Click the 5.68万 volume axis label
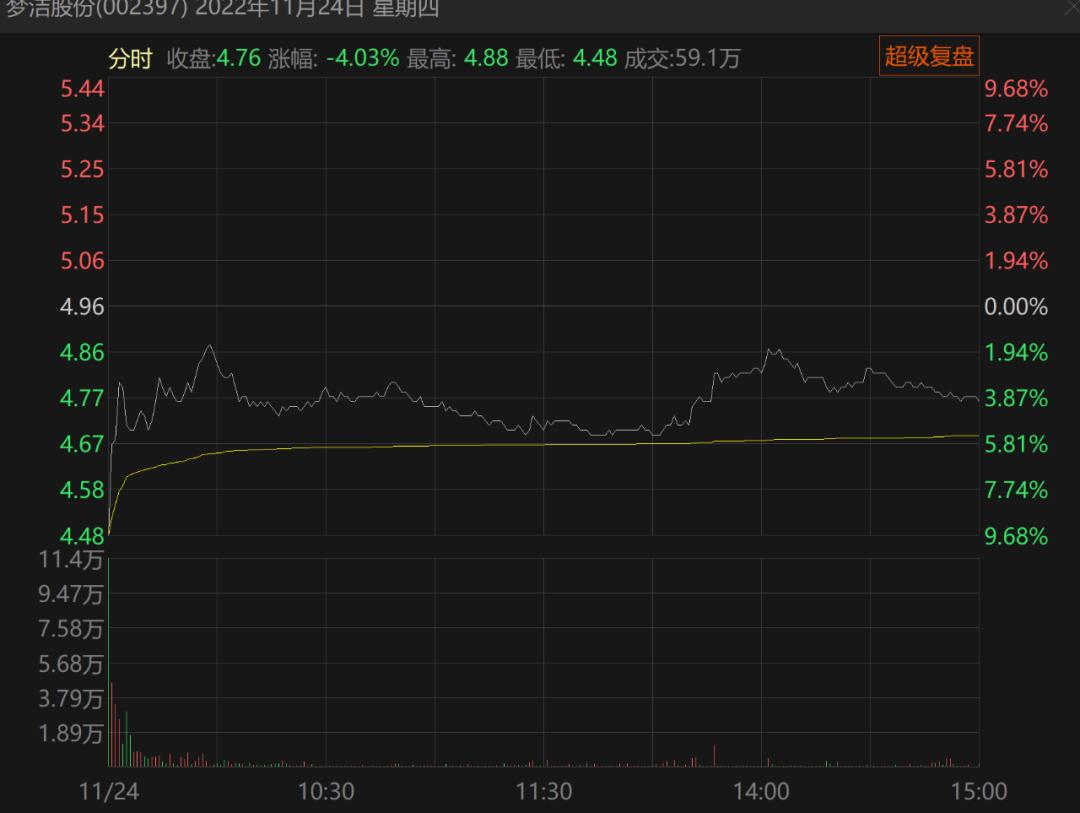Image resolution: width=1080 pixels, height=813 pixels. click(71, 664)
